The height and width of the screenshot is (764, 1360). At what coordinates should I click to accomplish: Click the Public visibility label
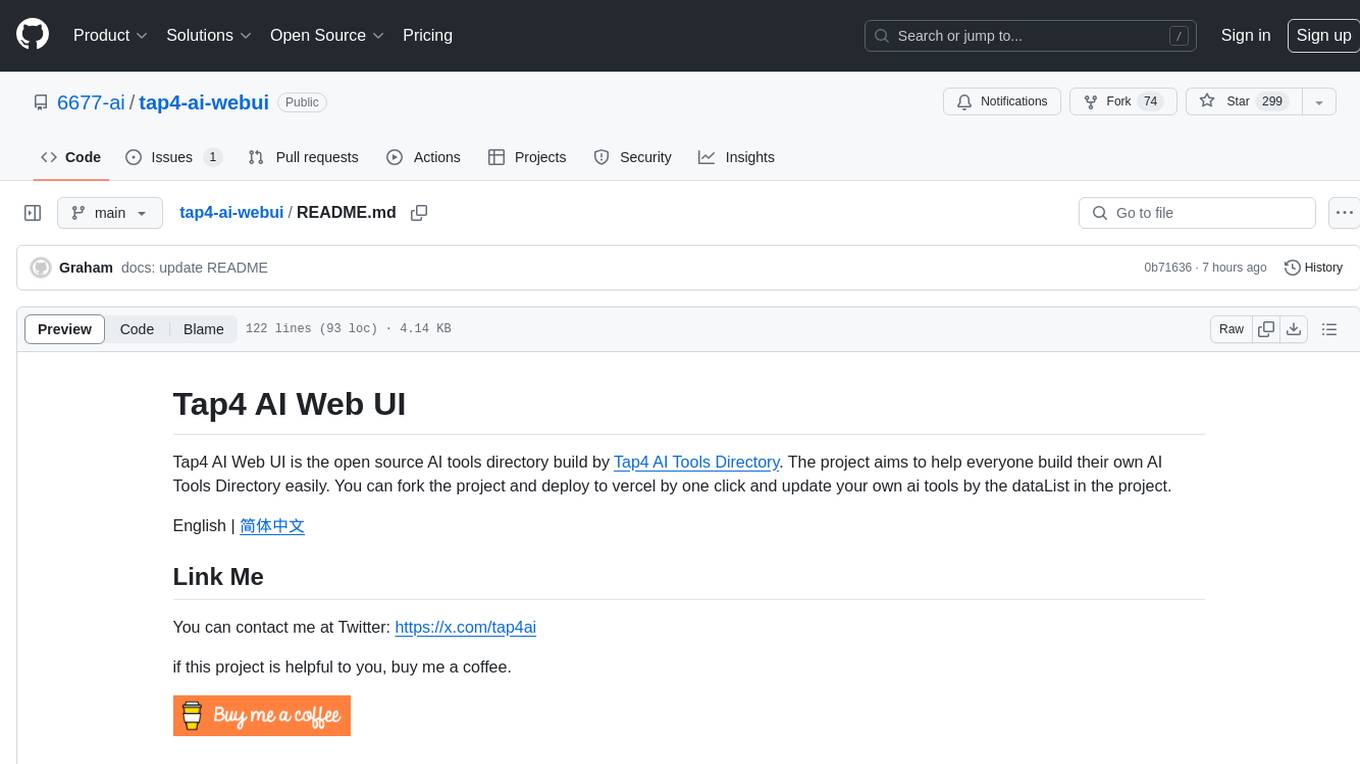(302, 102)
